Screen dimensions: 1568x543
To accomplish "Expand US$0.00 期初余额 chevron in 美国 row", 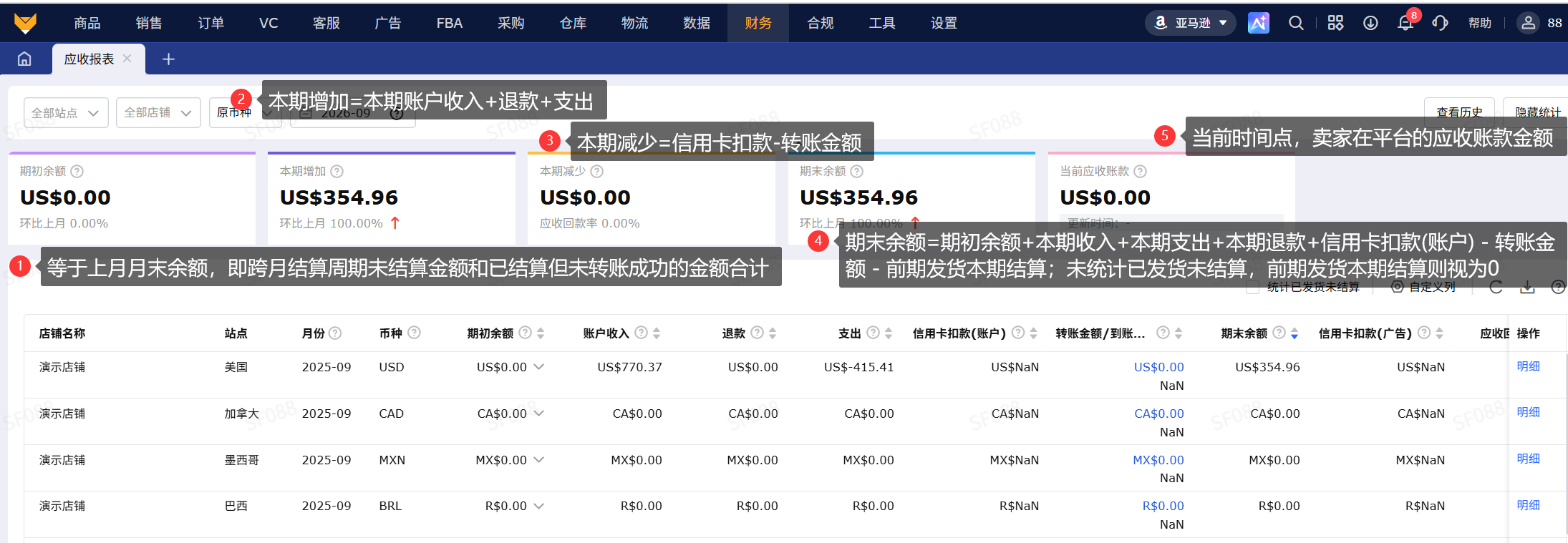I will (x=539, y=366).
